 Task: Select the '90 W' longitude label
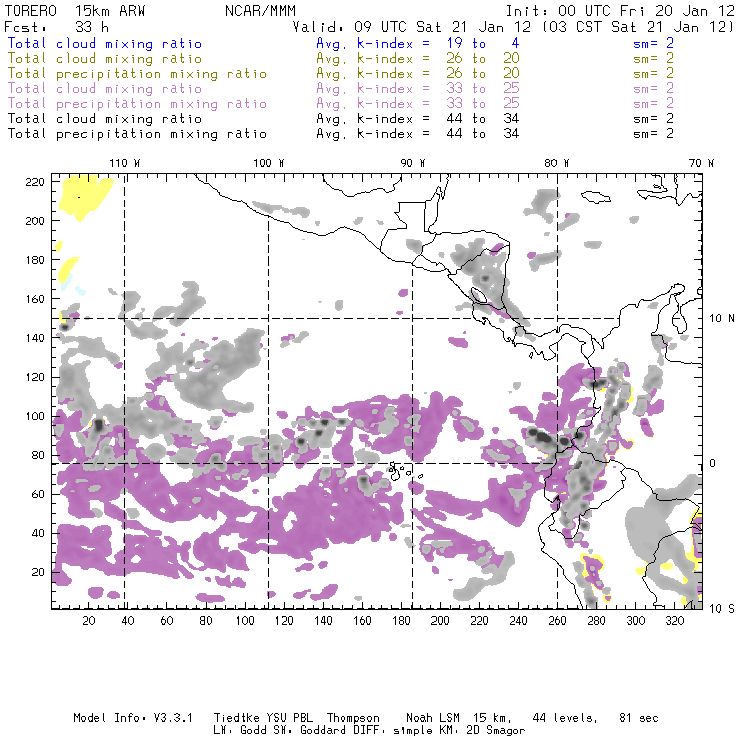413,163
